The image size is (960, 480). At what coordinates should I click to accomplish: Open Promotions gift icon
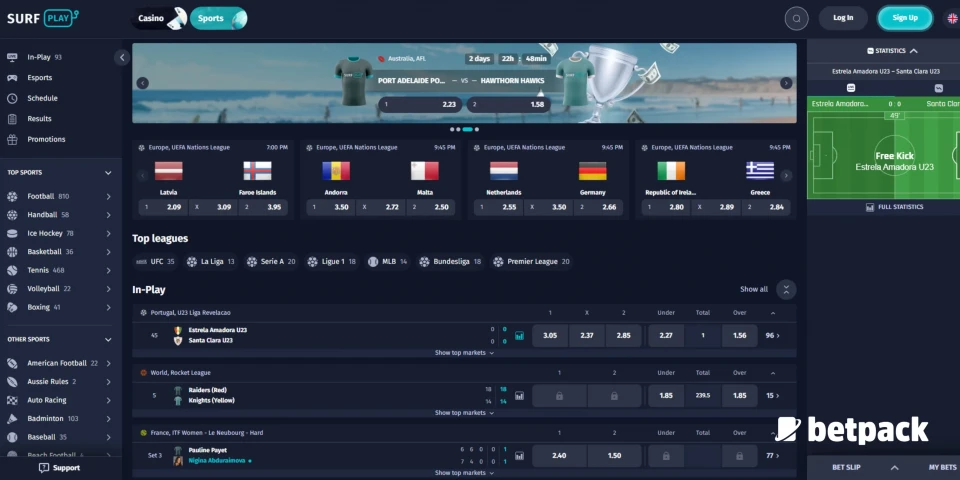pos(12,140)
